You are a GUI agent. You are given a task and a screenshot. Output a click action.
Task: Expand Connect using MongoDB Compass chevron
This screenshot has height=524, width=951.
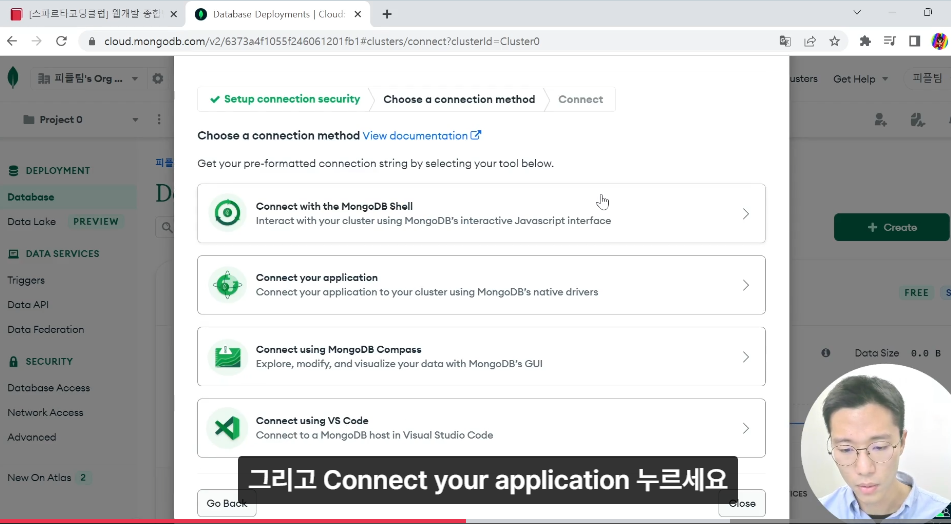click(746, 357)
